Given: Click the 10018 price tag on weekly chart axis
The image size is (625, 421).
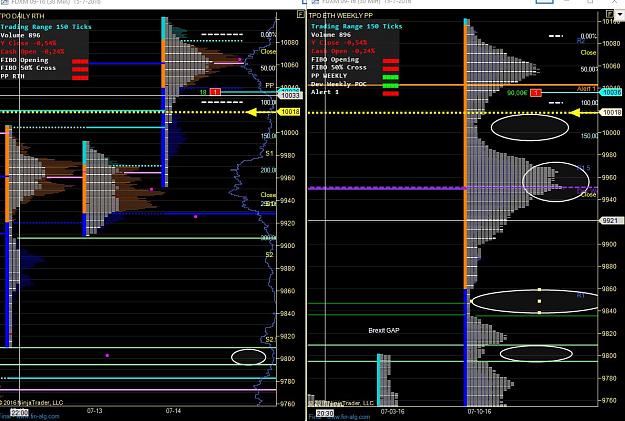Looking at the screenshot, I should (x=612, y=113).
